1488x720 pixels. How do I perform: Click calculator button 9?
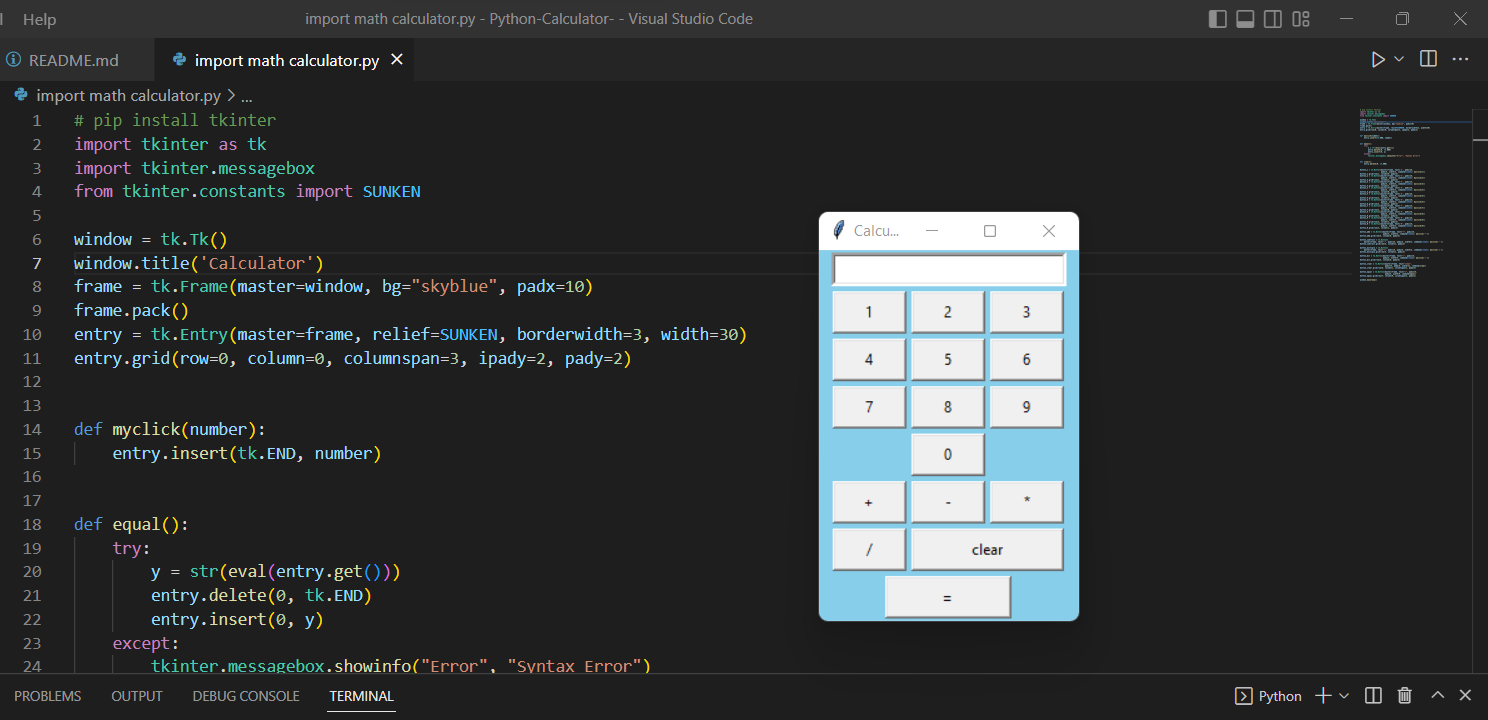(x=1027, y=407)
